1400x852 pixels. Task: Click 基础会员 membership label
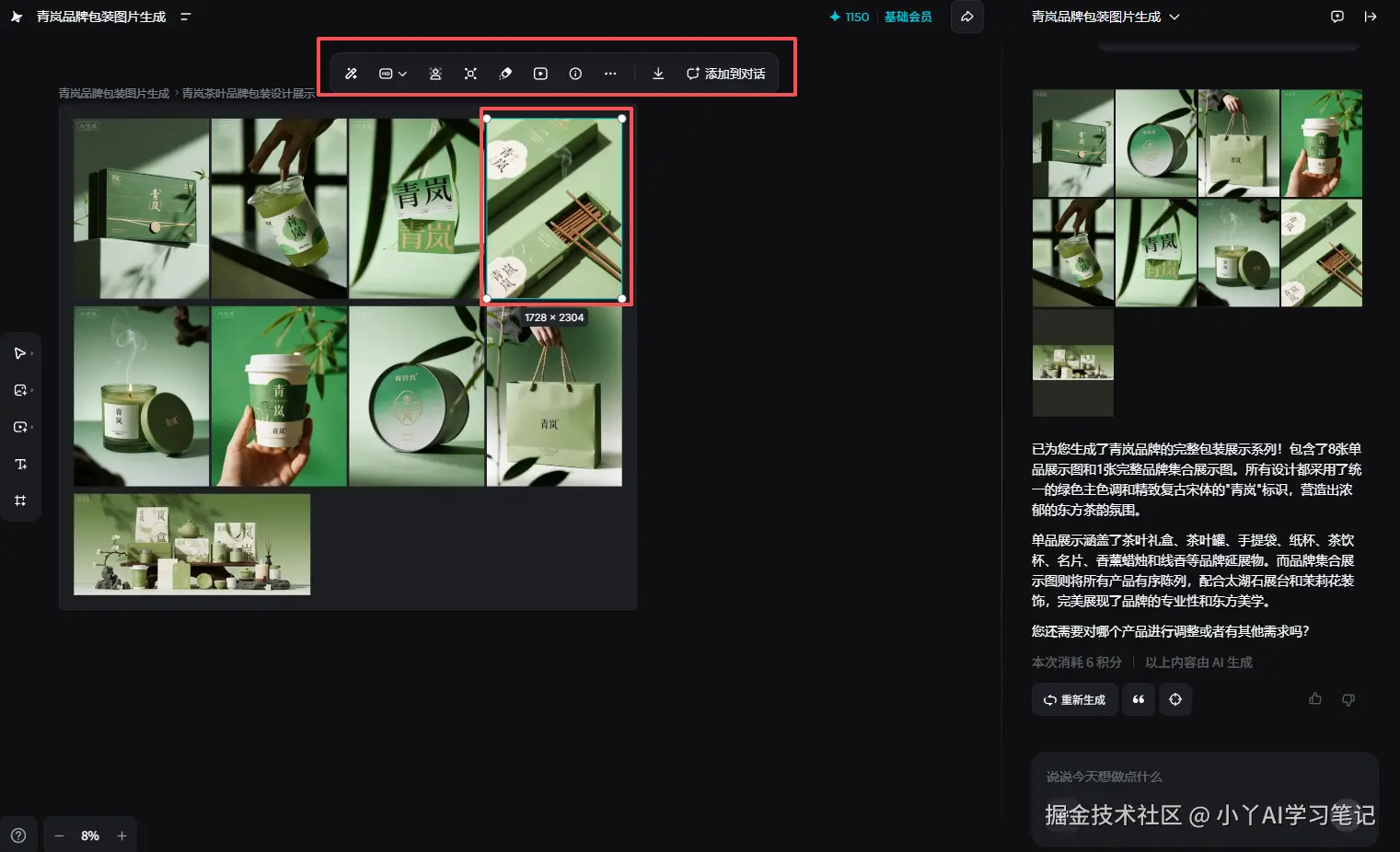pos(908,16)
